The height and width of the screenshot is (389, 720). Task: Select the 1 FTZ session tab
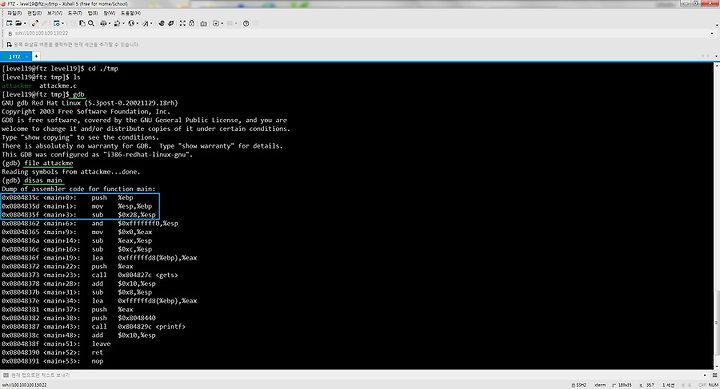coord(15,56)
